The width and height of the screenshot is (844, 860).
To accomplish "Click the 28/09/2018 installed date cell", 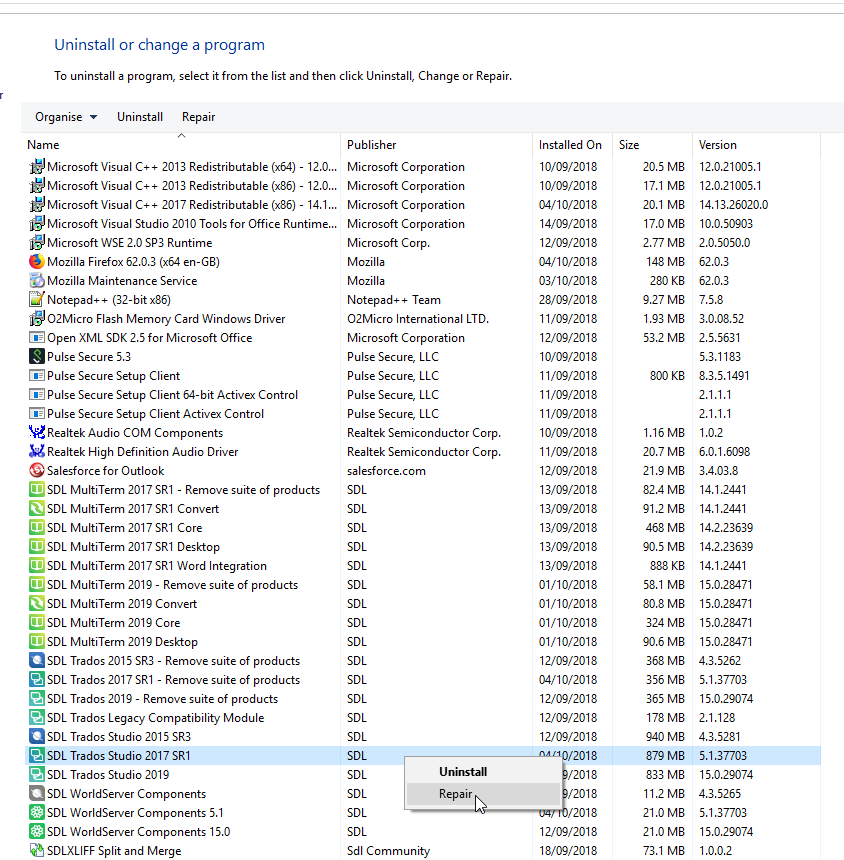I will coord(568,299).
